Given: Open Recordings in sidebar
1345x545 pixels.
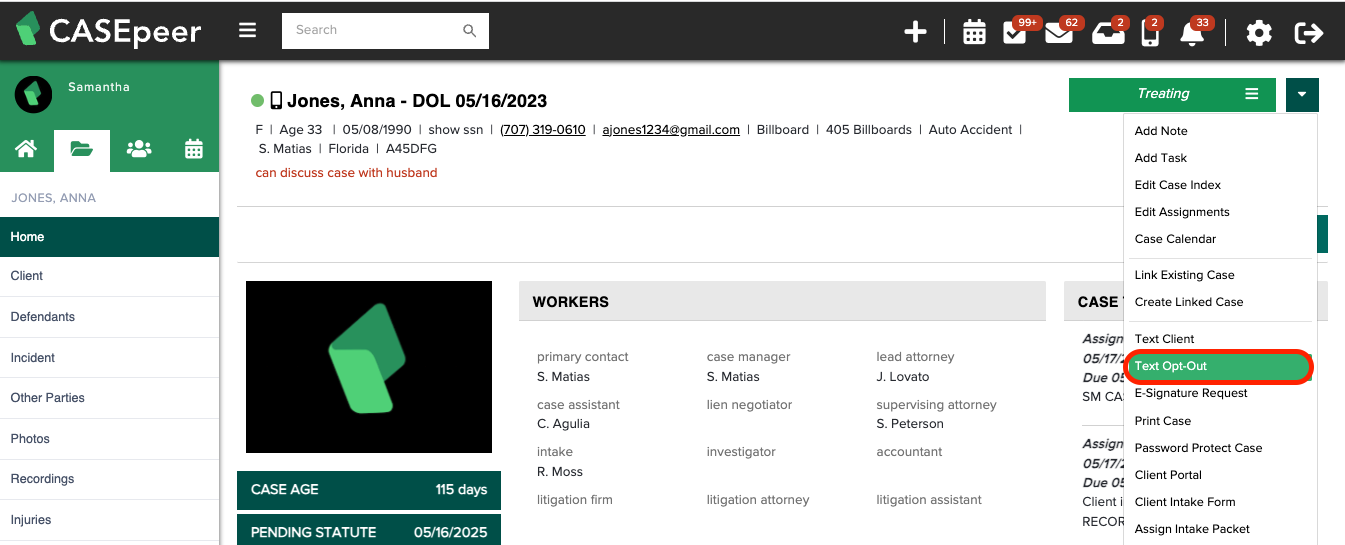Looking at the screenshot, I should 109,479.
